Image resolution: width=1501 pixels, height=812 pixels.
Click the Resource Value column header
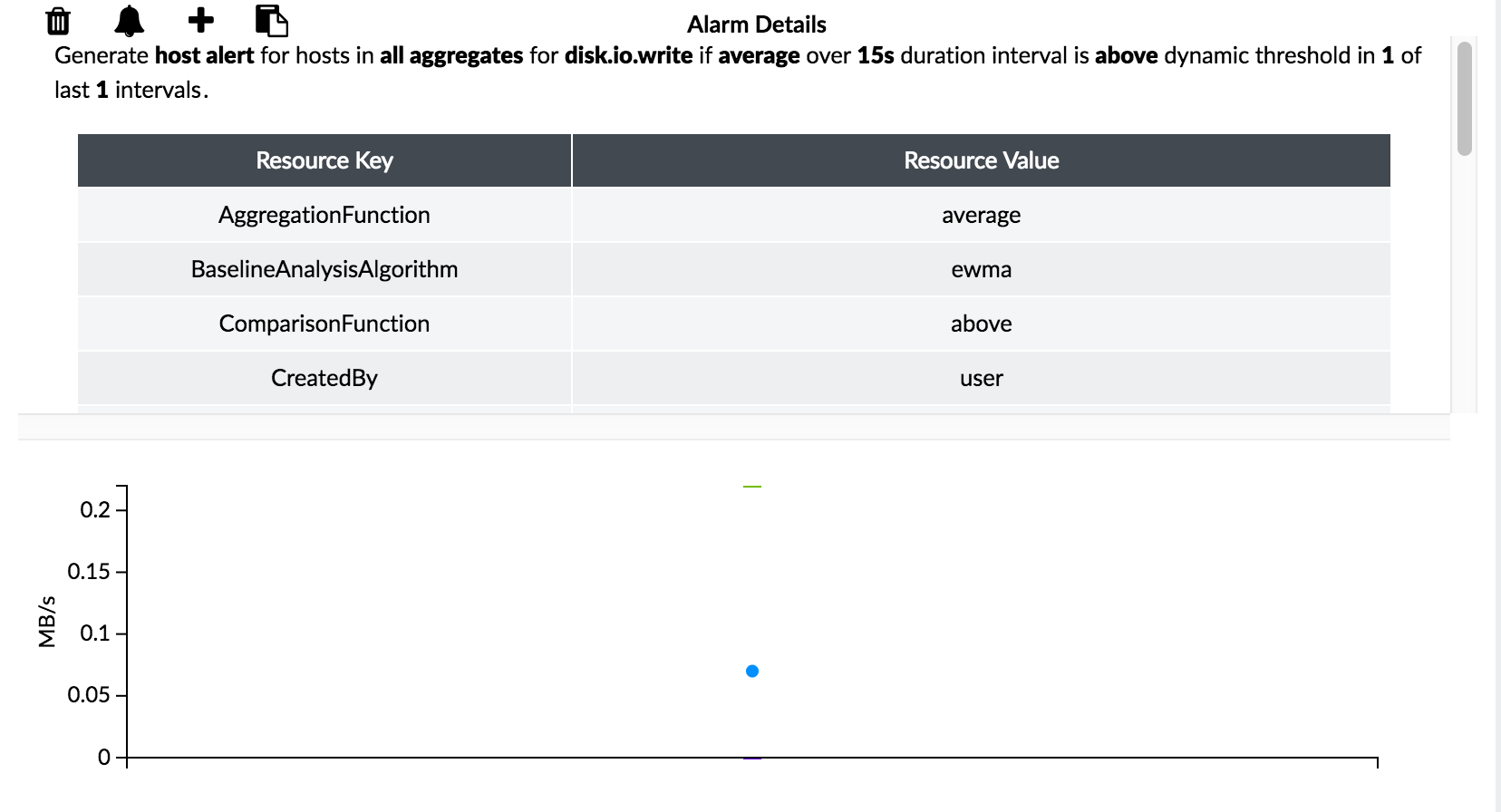(981, 160)
